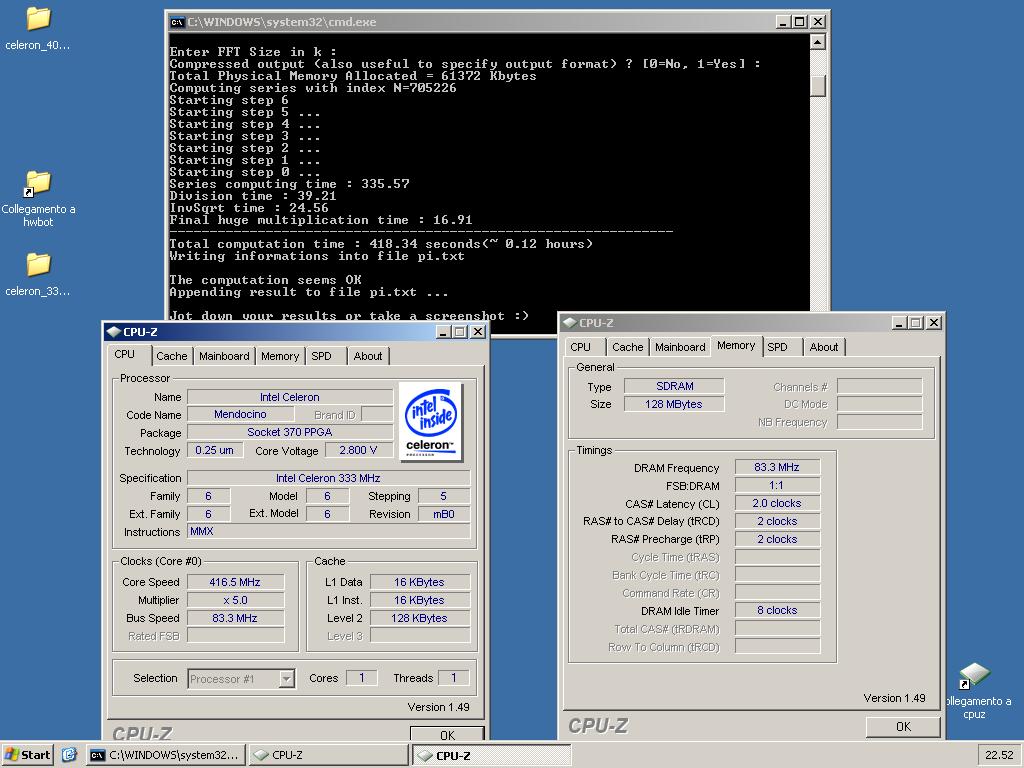Screen dimensions: 1024x768
Task: Click the DRAM Frequency value 83.3 MHz
Action: [x=777, y=467]
